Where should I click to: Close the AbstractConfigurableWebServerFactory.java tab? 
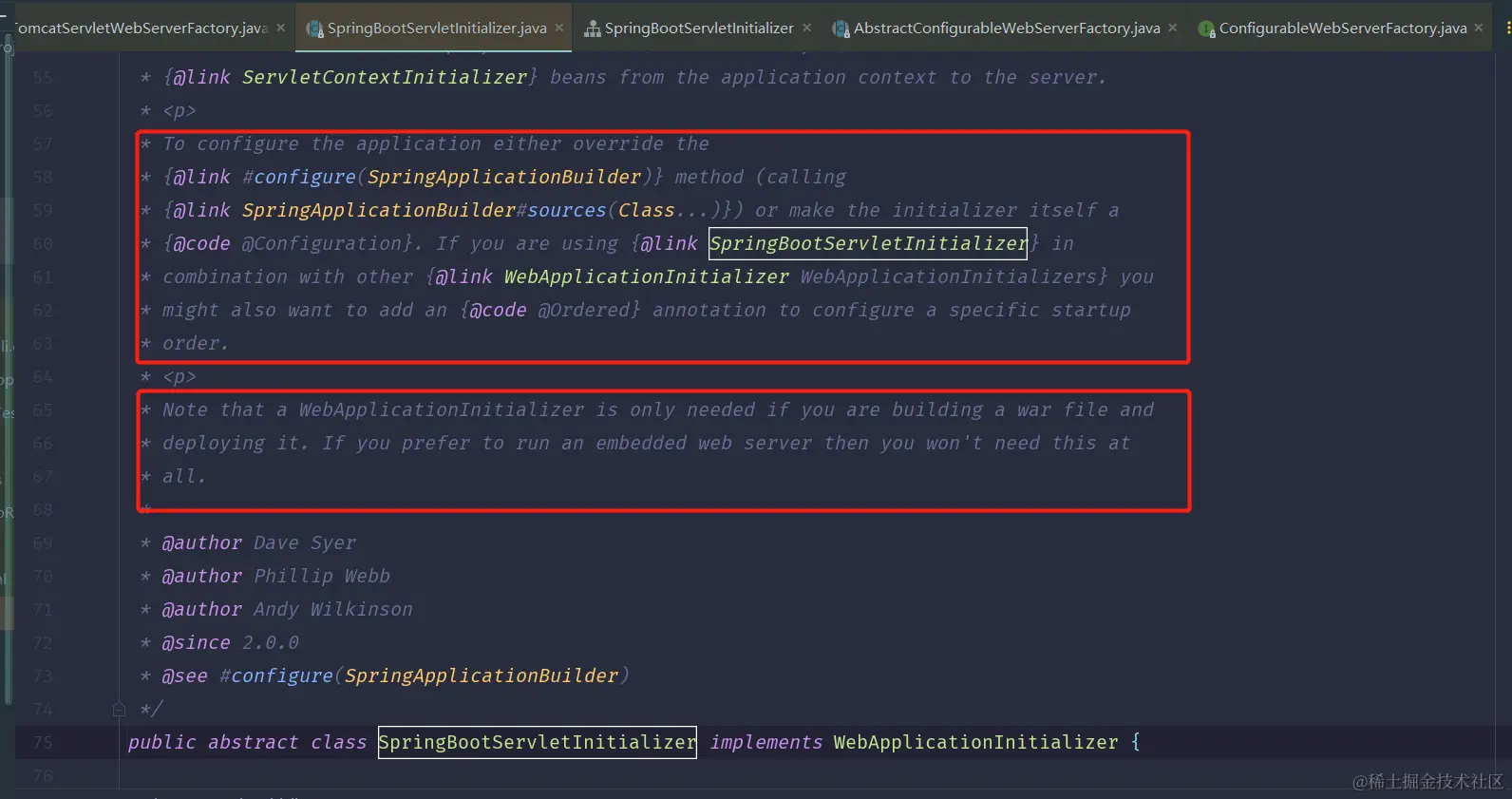coord(1173,28)
